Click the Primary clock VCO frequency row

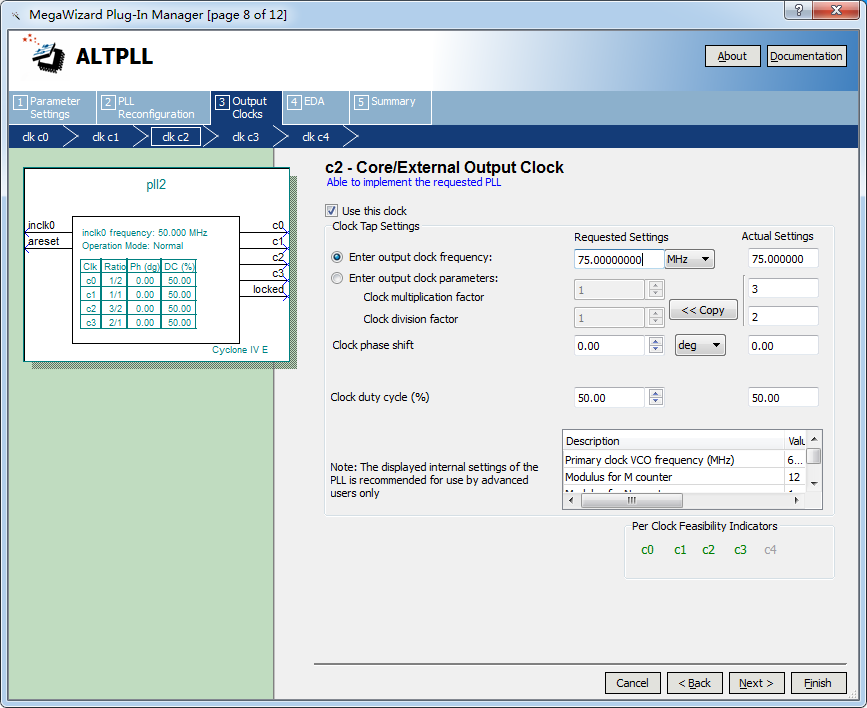[685, 460]
